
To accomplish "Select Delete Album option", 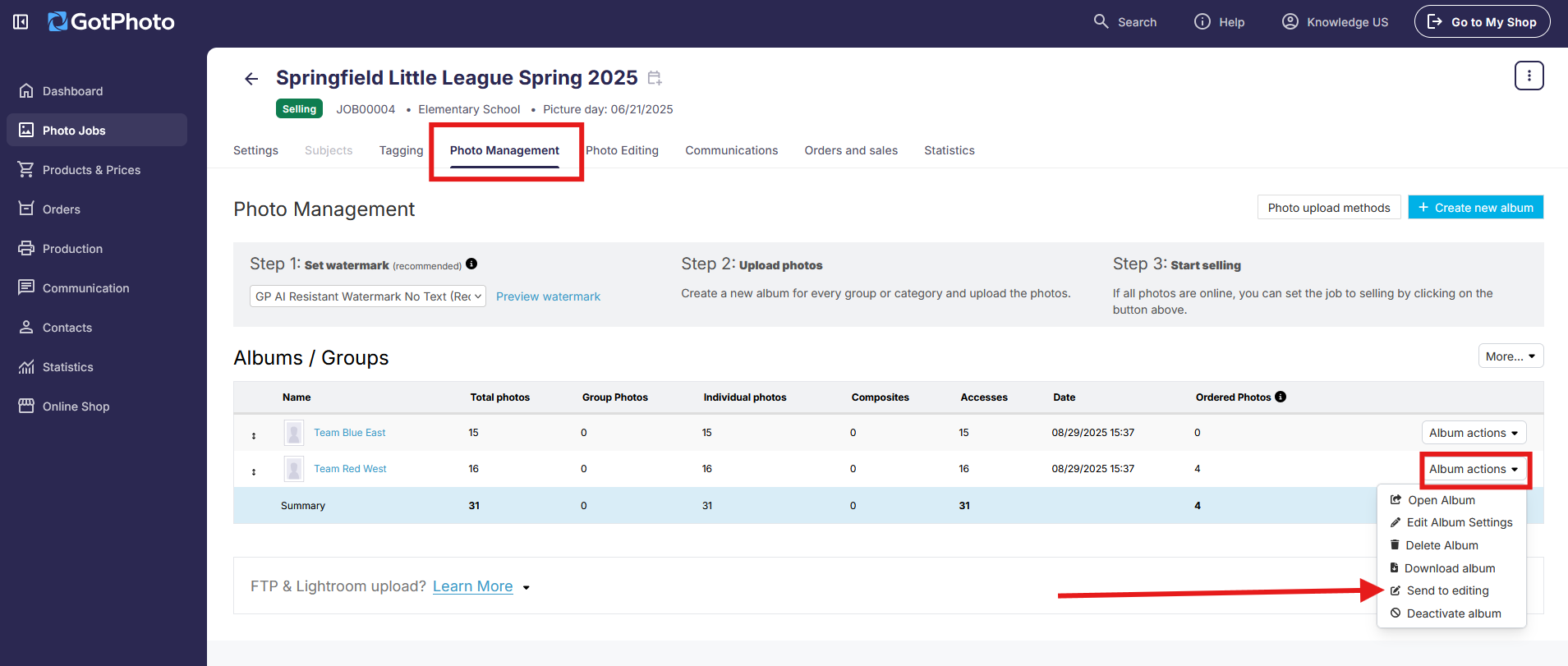I will click(x=1434, y=545).
